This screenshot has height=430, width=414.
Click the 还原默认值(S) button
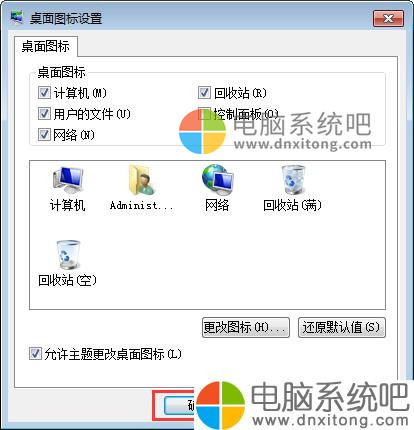pos(342,327)
